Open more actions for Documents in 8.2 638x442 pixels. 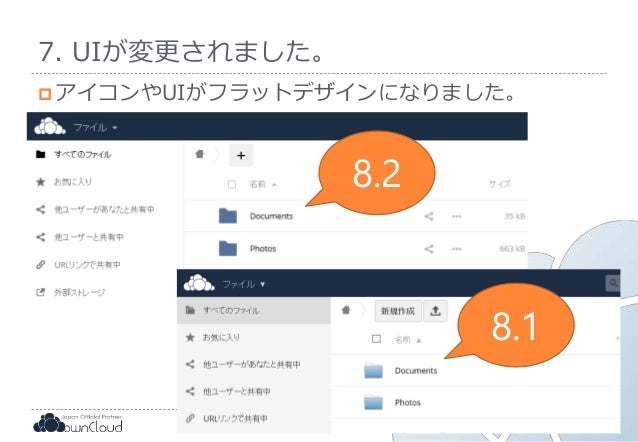coord(457,216)
